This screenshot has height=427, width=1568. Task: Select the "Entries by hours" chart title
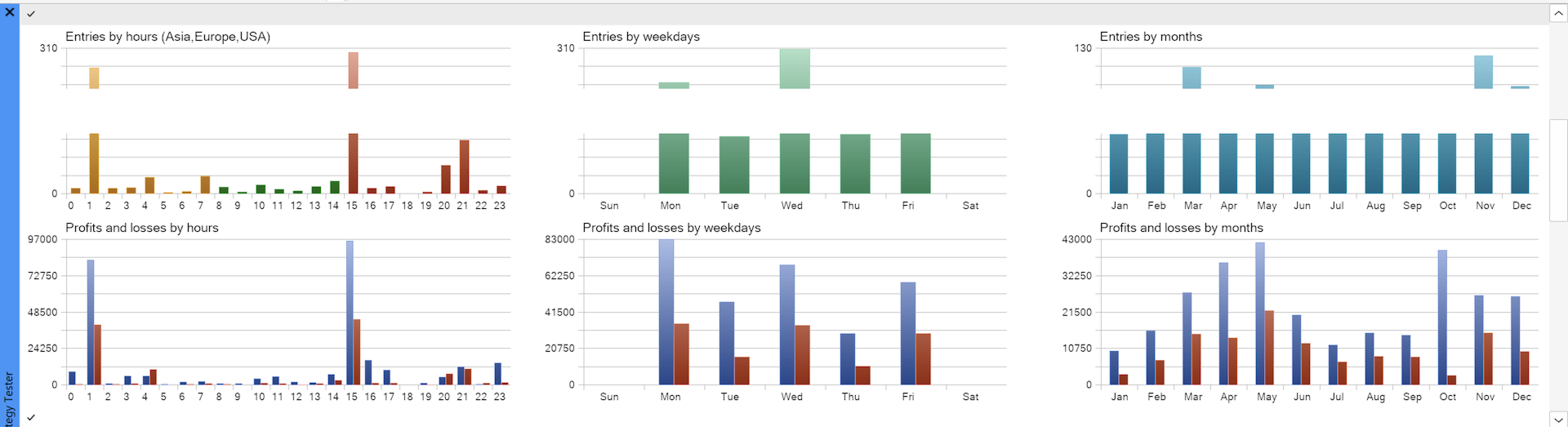(167, 37)
